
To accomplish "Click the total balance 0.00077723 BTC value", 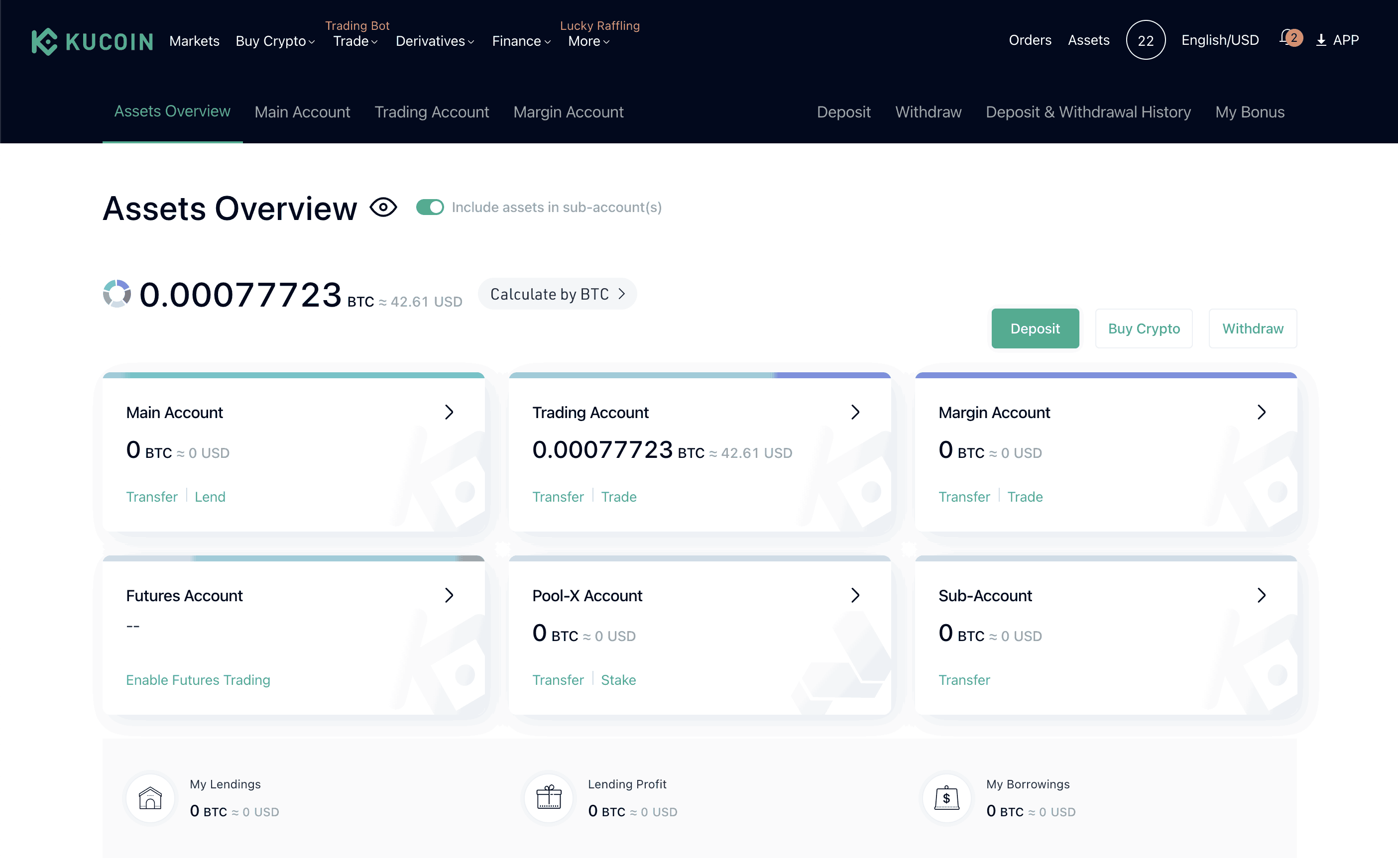I will pyautogui.click(x=256, y=295).
